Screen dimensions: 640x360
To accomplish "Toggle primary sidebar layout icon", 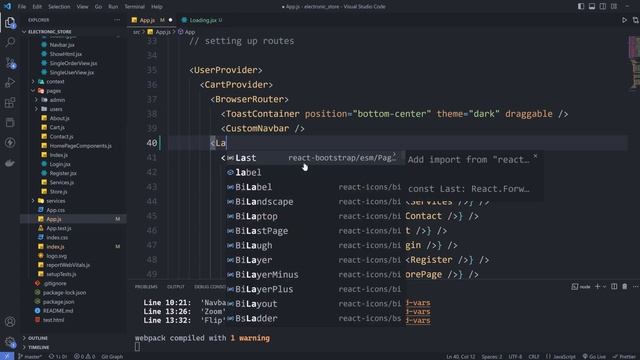I will (581, 7).
